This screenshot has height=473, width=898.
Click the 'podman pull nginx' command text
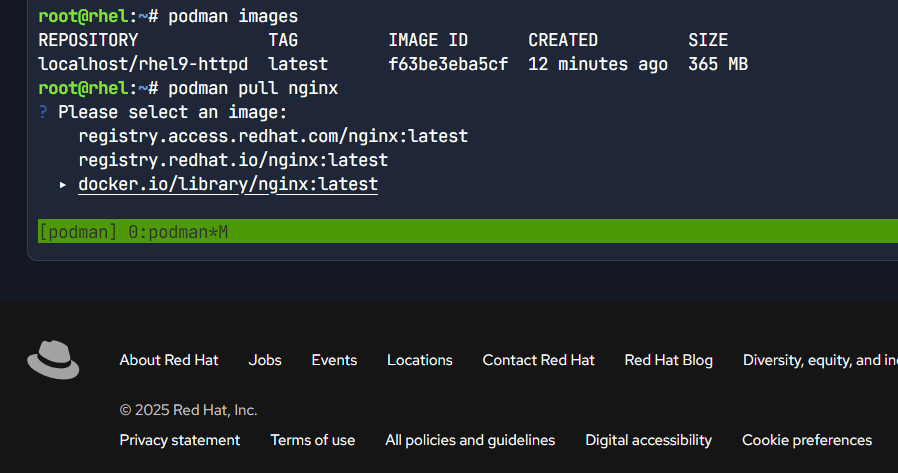[x=253, y=88]
